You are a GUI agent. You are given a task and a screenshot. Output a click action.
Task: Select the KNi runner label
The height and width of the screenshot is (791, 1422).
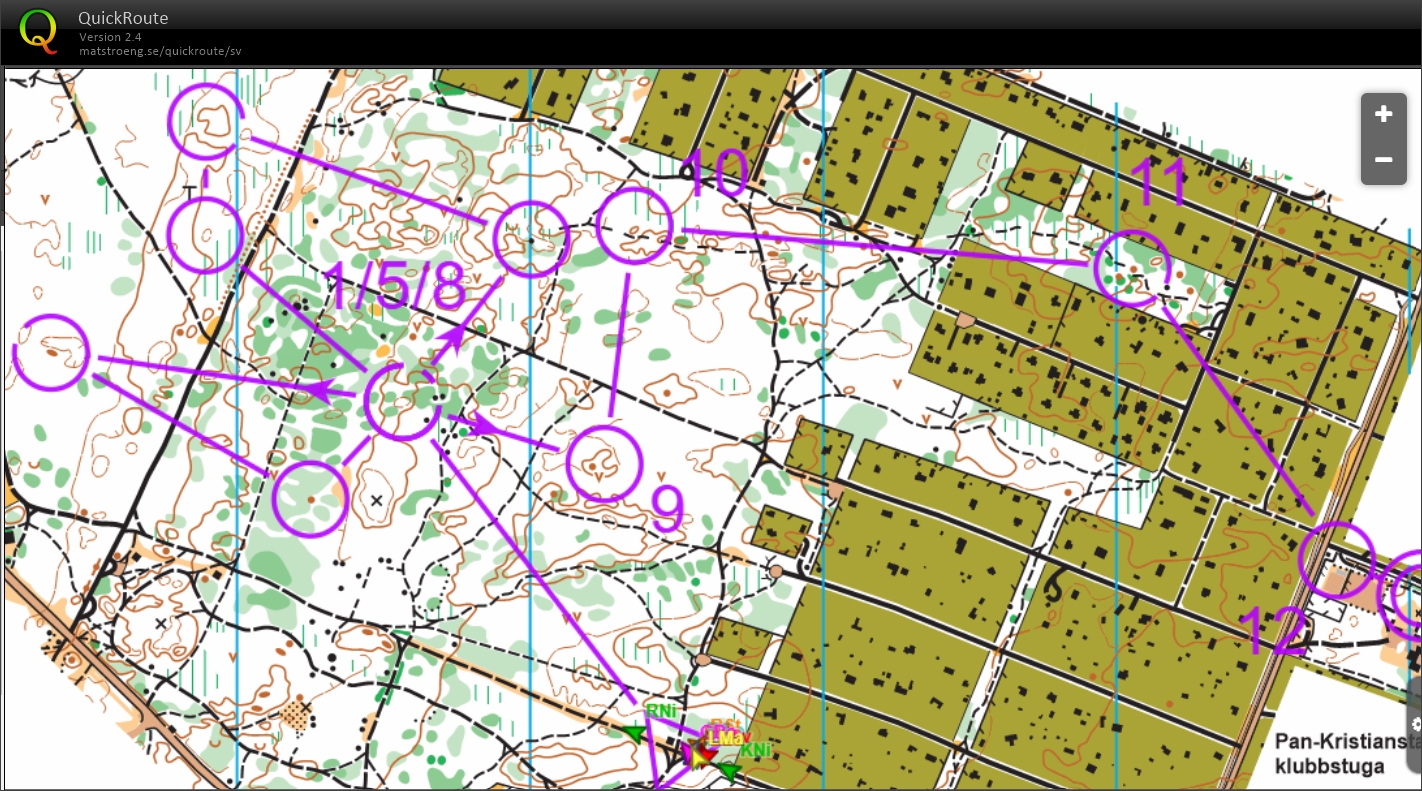(756, 750)
